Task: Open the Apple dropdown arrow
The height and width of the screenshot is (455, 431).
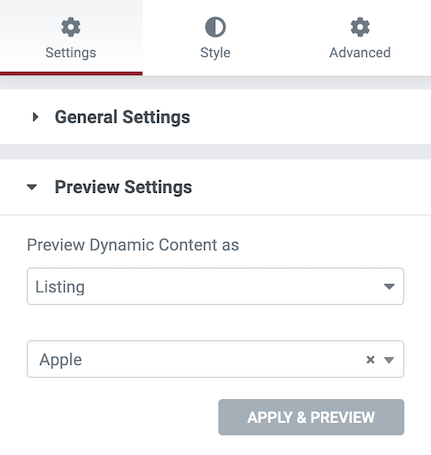Action: 389,360
